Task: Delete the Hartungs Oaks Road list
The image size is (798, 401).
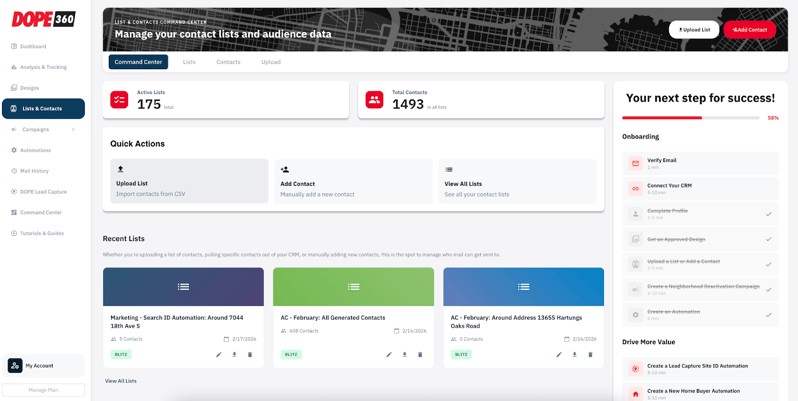Action: click(x=590, y=354)
